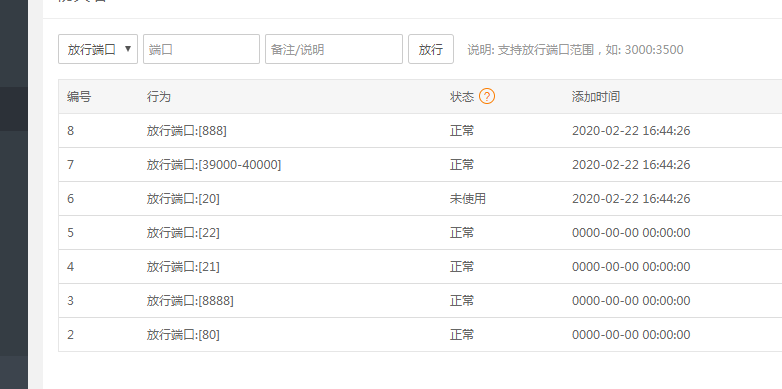Click timestamp in the port 888 row
This screenshot has width=782, height=389.
tap(631, 131)
